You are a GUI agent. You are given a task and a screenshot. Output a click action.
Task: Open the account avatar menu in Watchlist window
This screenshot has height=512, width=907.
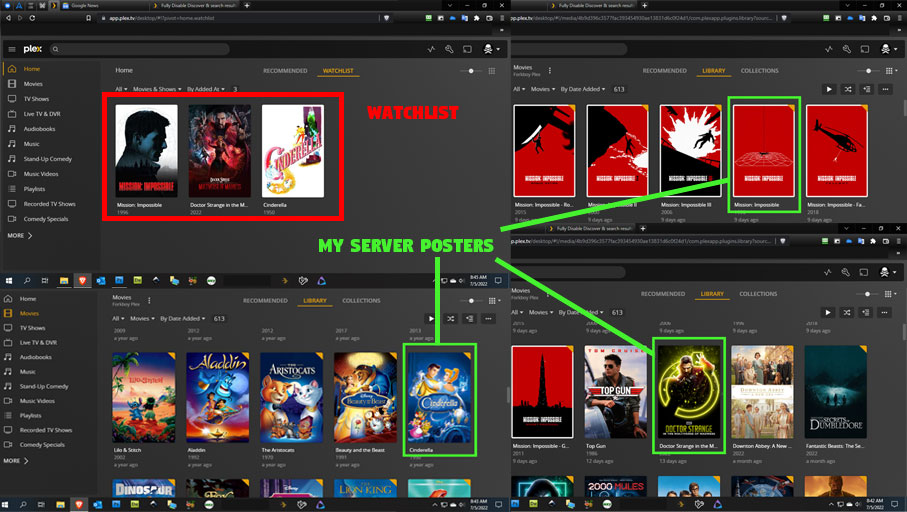[490, 49]
